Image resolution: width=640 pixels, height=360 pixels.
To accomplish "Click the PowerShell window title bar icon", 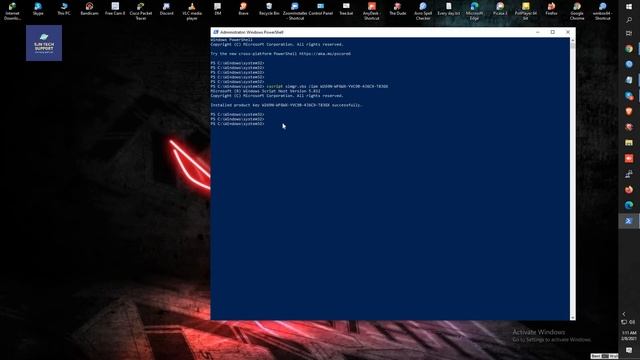I will coord(216,32).
